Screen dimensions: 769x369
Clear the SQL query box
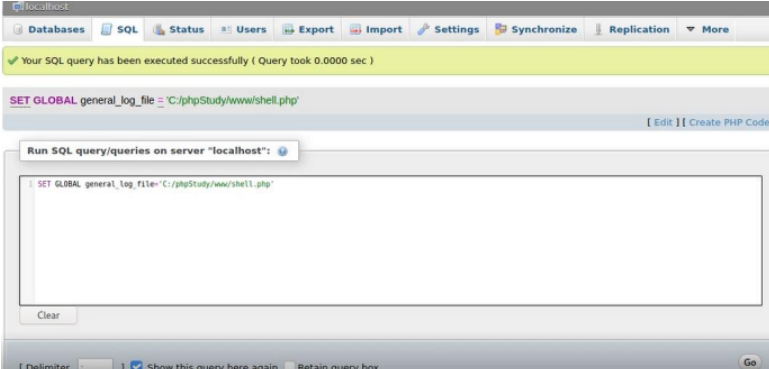click(x=48, y=316)
